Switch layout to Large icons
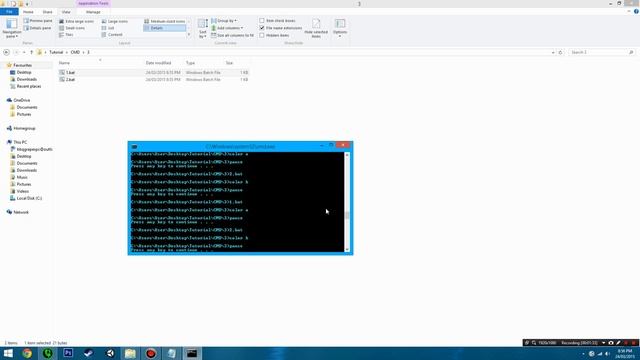Image resolution: width=640 pixels, height=360 pixels. [115, 21]
